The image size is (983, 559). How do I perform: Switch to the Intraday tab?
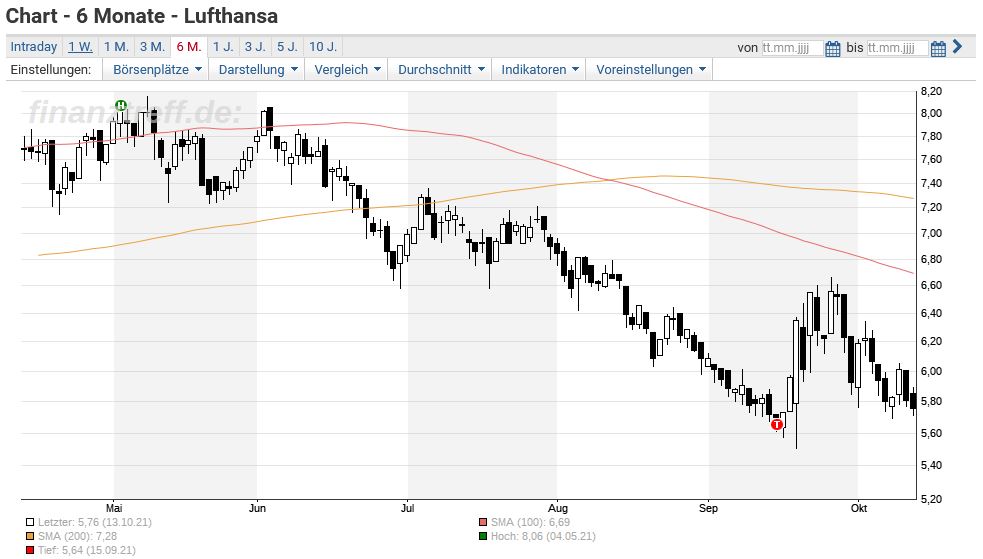(34, 47)
